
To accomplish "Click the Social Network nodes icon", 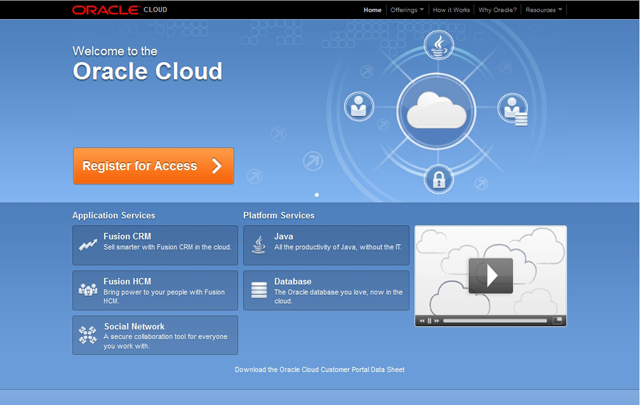I will 88,335.
